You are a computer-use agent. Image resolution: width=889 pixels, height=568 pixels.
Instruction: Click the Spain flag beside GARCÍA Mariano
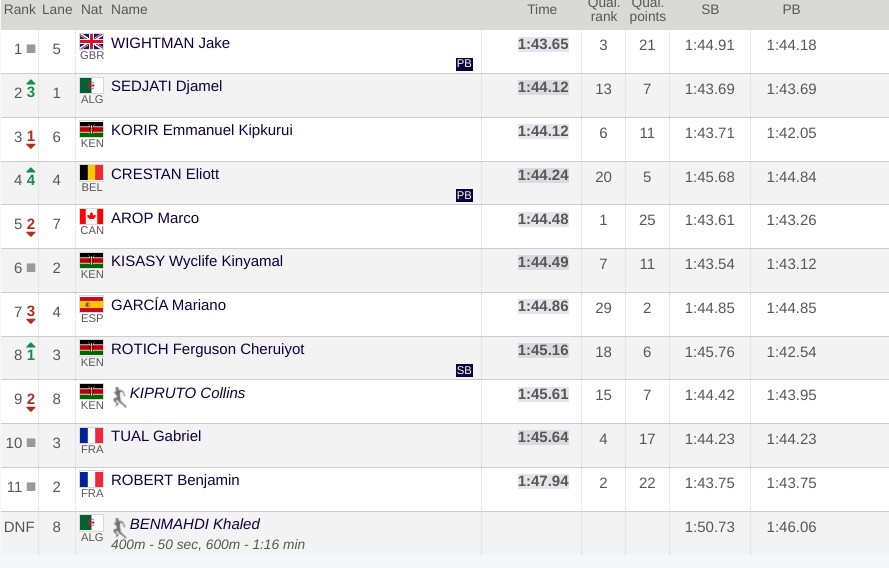point(91,304)
